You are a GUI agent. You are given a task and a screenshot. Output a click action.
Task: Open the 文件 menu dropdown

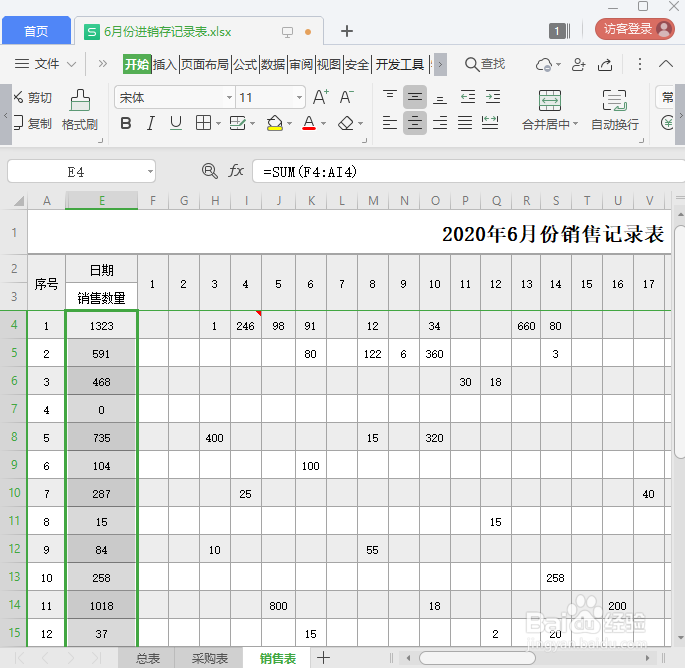click(x=45, y=64)
